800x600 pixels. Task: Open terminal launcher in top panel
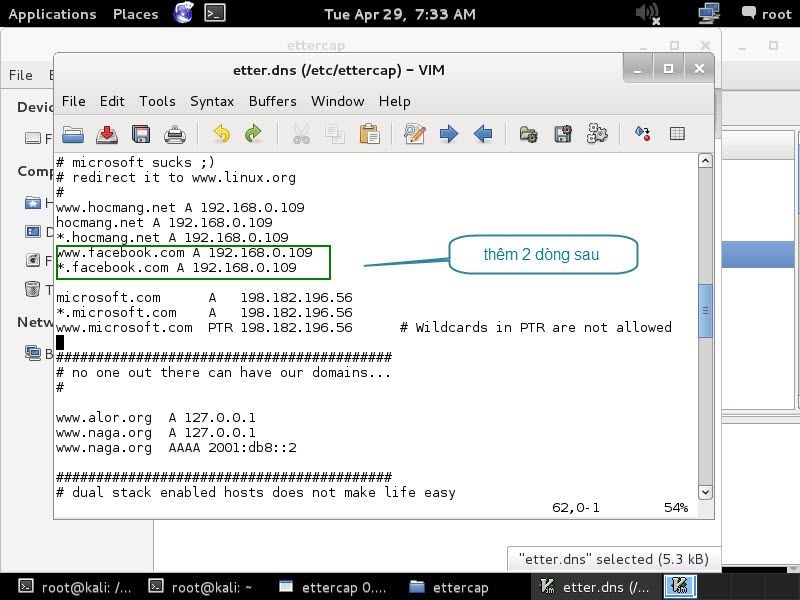[215, 13]
